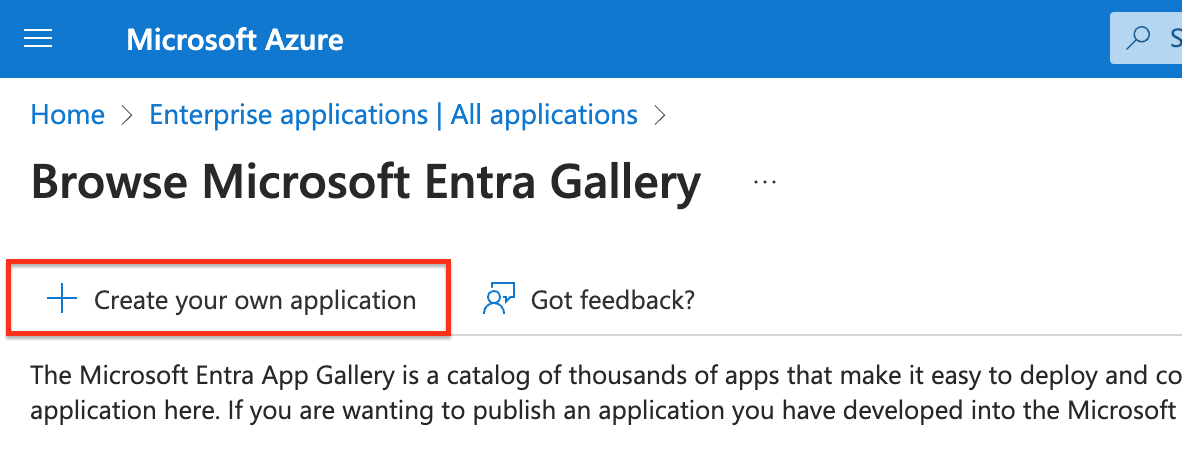Screen dimensions: 1182x460
Task: Select Create your own application label
Action: click(x=255, y=300)
